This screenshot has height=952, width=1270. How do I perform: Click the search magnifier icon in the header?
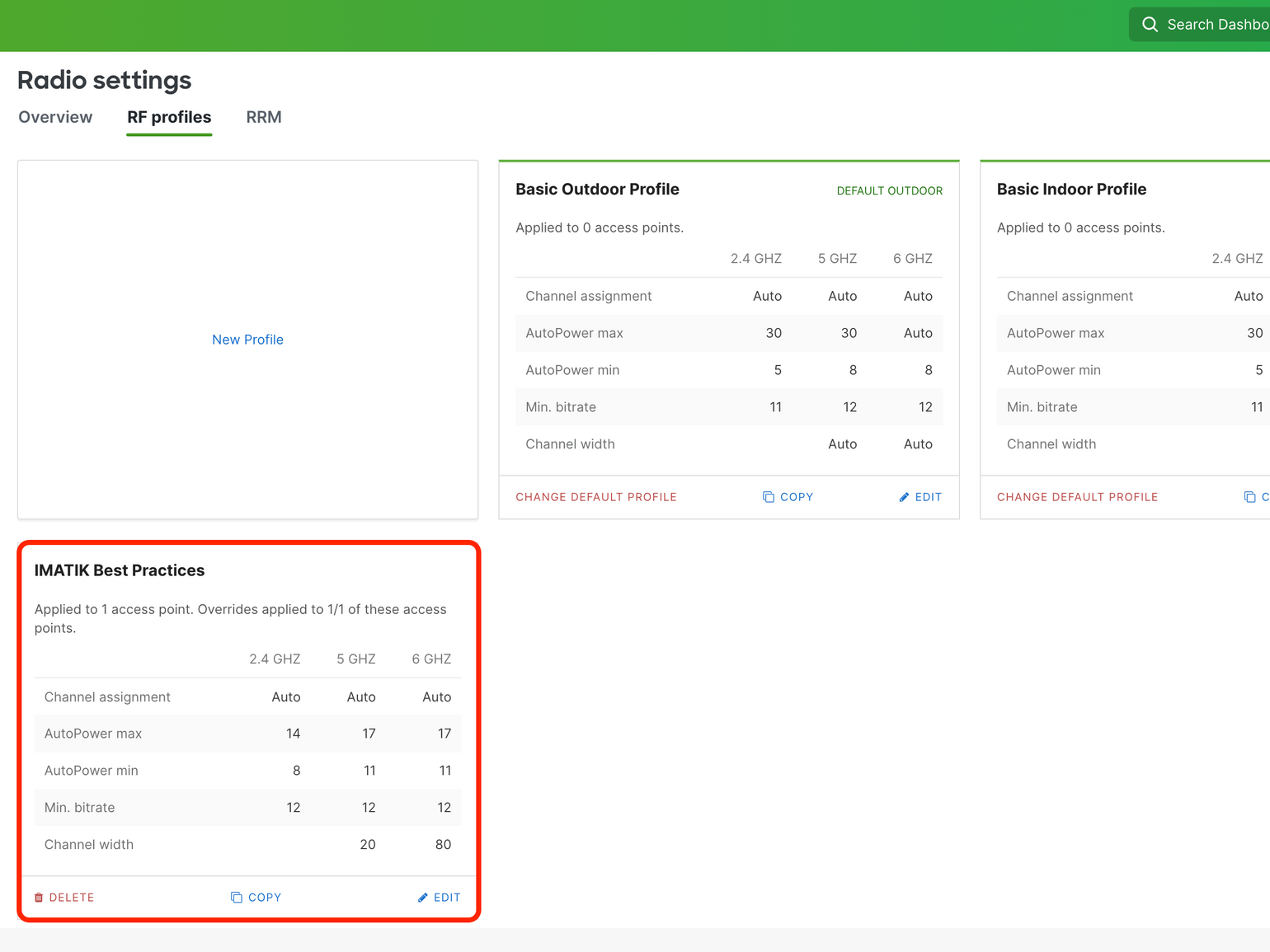[1150, 24]
